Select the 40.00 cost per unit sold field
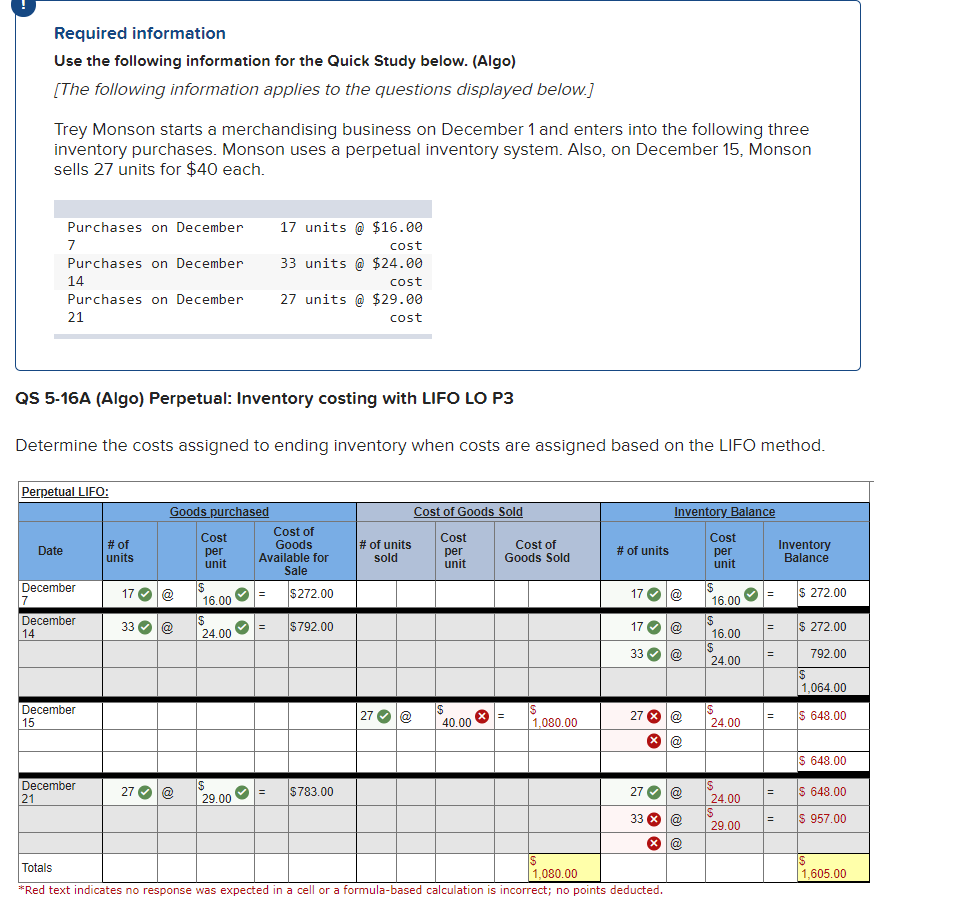Viewport: 980px width, 907px height. click(x=464, y=716)
